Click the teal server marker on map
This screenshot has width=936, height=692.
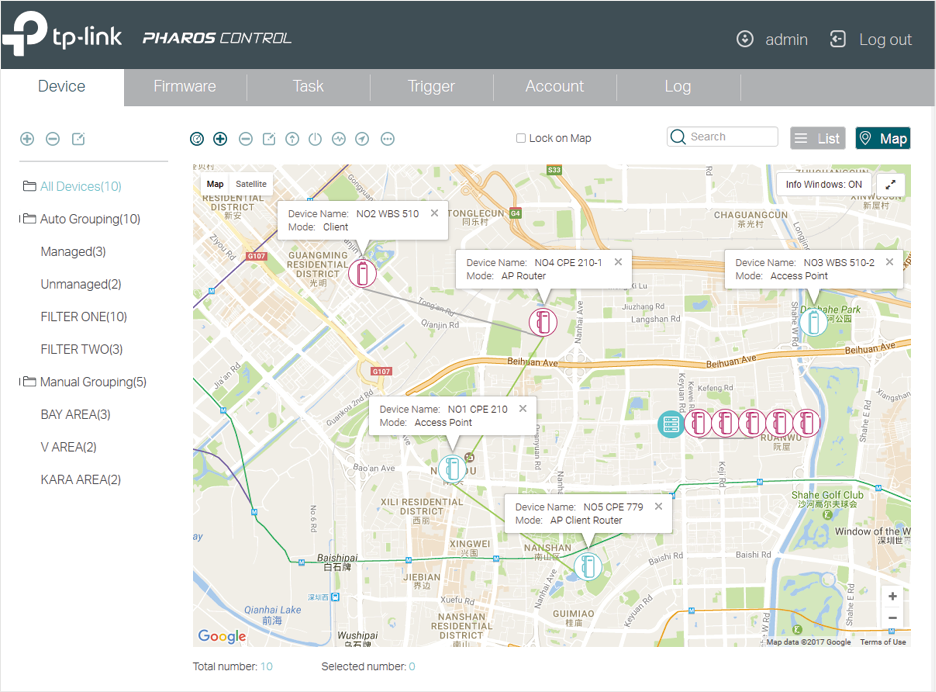671,424
